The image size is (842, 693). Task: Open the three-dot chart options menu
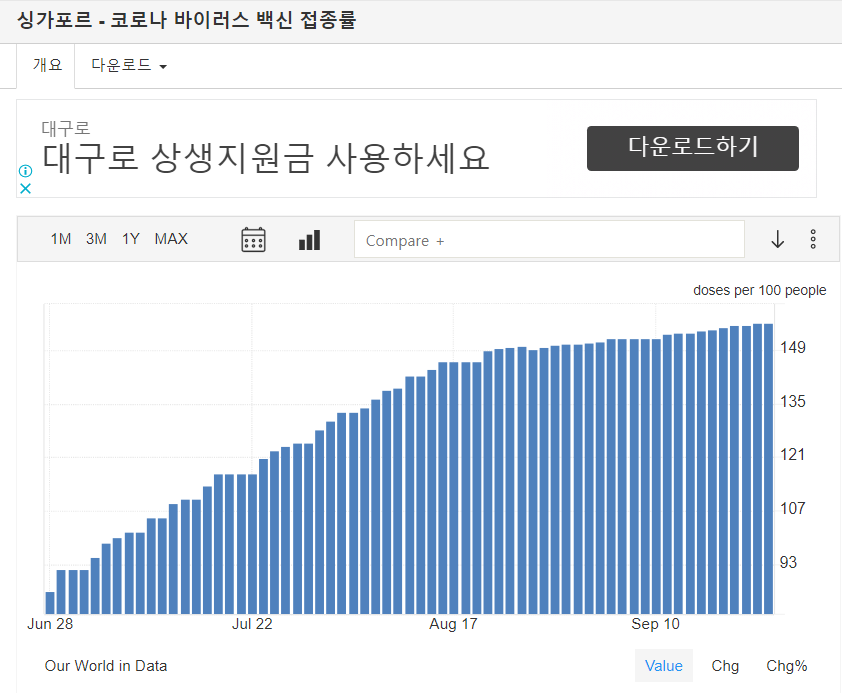(813, 239)
